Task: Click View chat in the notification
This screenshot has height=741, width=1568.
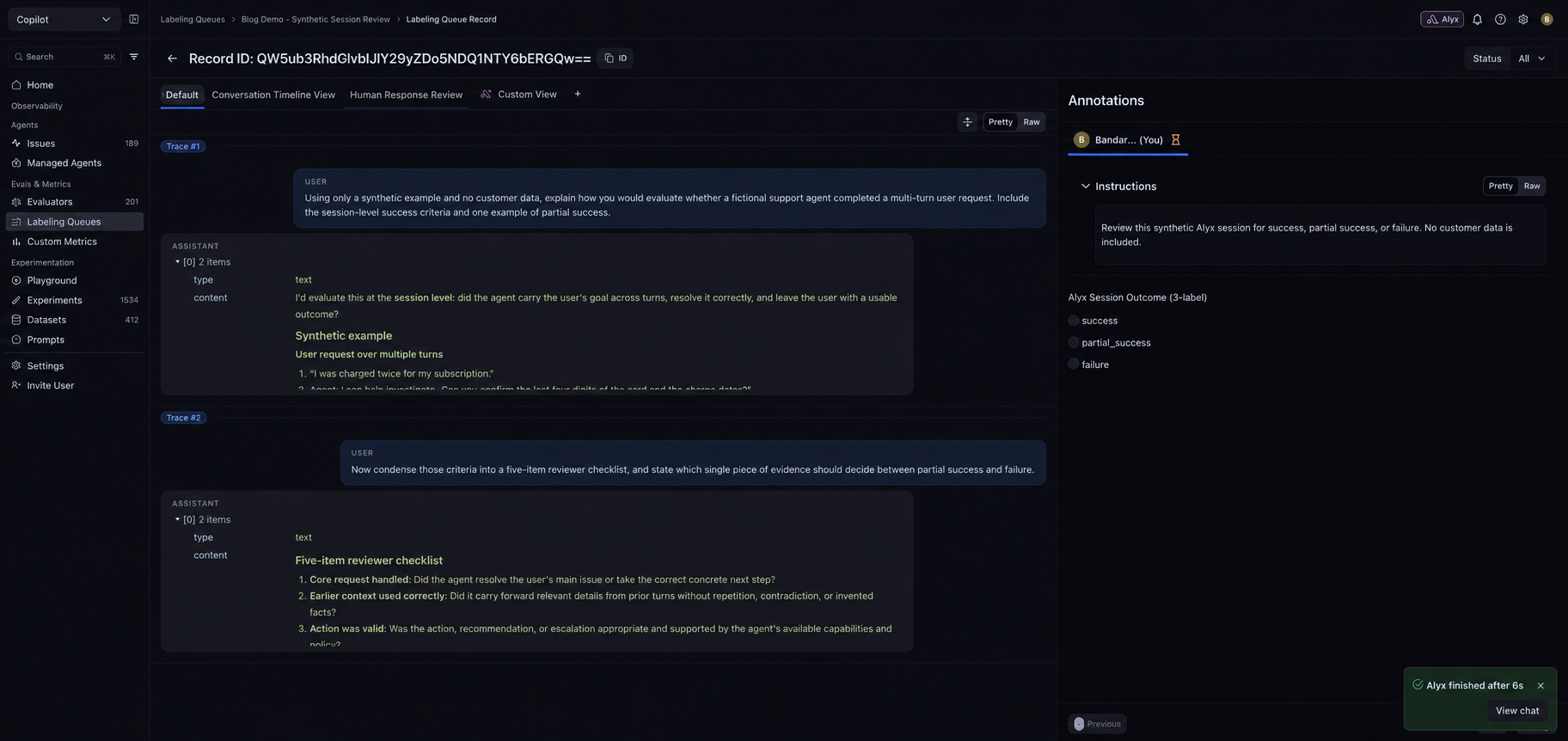Action: click(1517, 711)
